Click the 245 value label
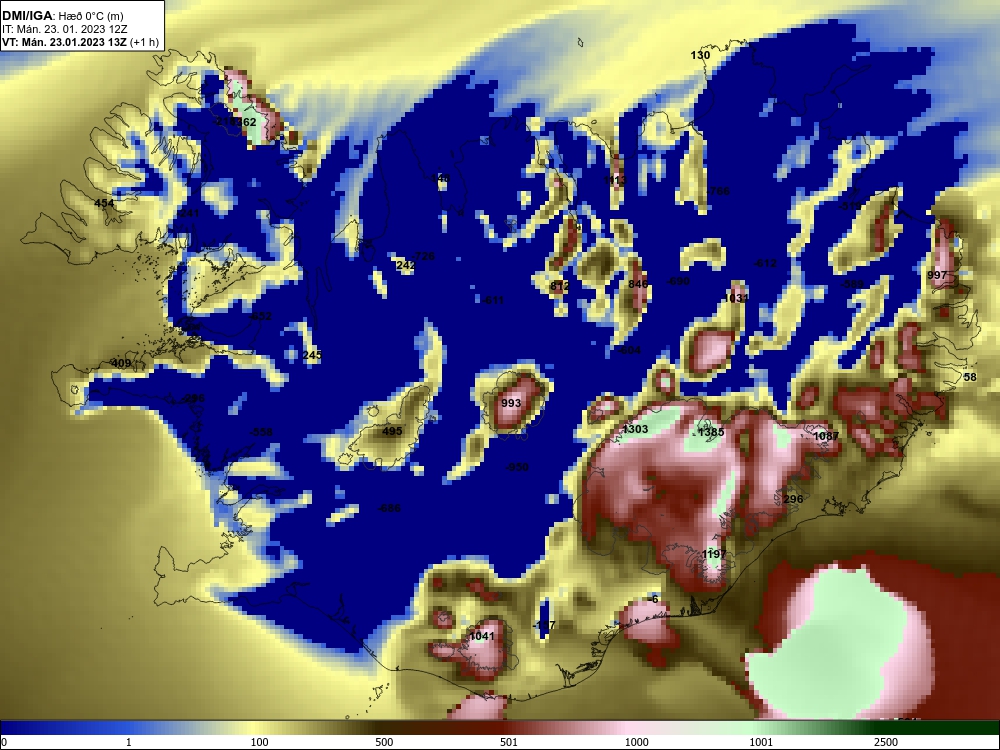 312,355
